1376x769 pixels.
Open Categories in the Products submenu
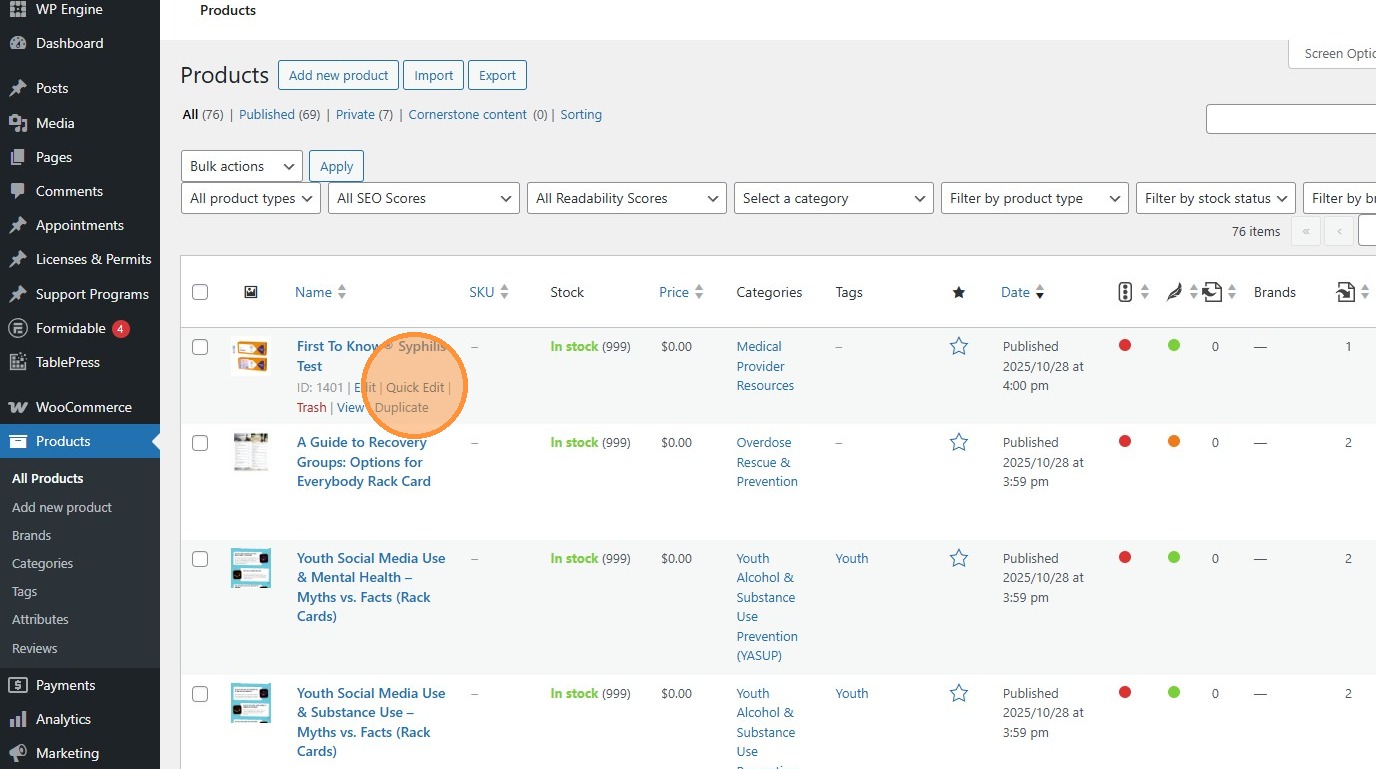click(42, 563)
